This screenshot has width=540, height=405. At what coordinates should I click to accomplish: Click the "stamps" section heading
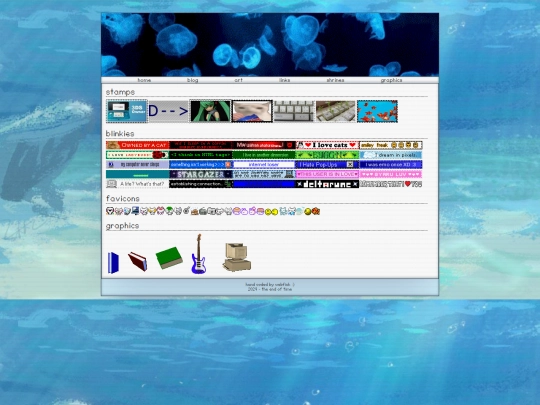coord(120,92)
